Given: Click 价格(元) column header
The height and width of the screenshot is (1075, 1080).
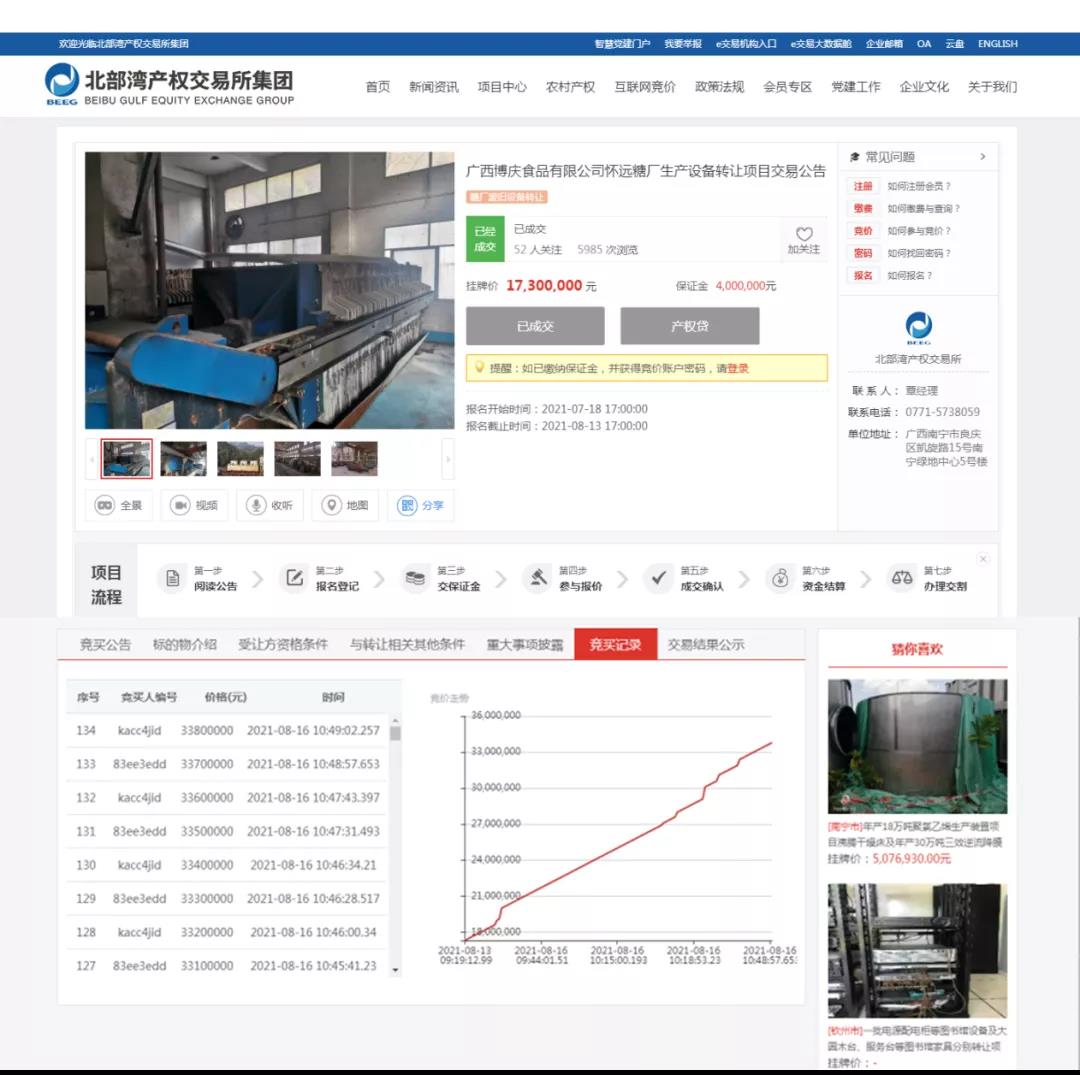Looking at the screenshot, I should (225, 697).
